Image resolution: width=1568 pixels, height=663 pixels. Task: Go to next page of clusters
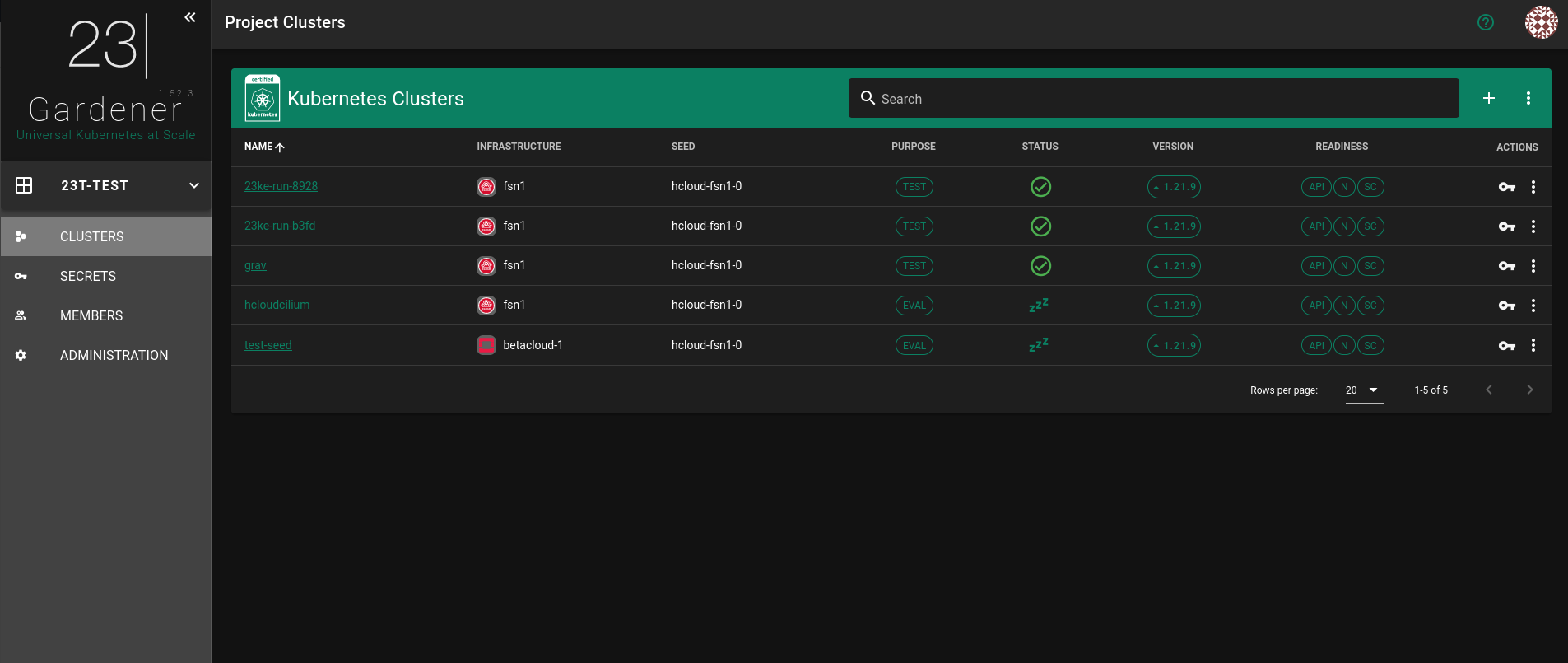click(1530, 390)
